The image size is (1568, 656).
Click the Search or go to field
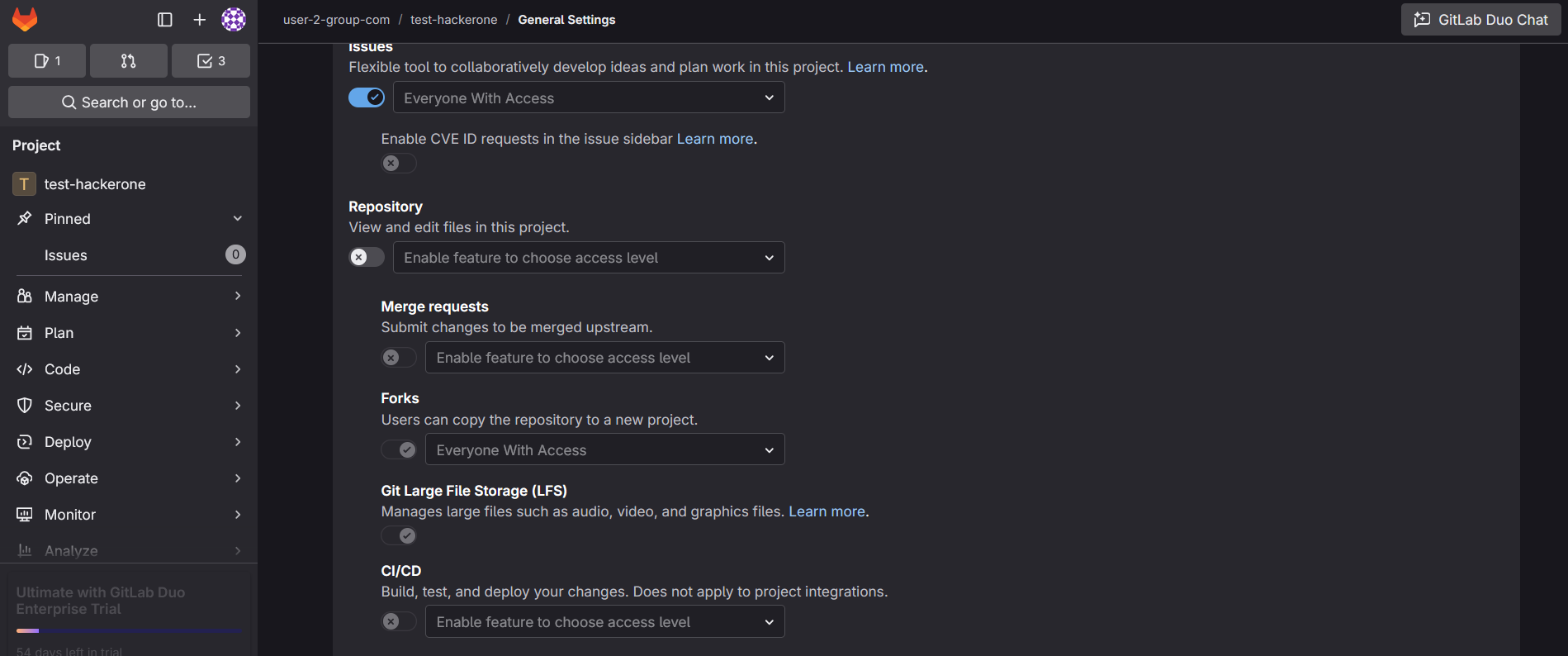129,102
